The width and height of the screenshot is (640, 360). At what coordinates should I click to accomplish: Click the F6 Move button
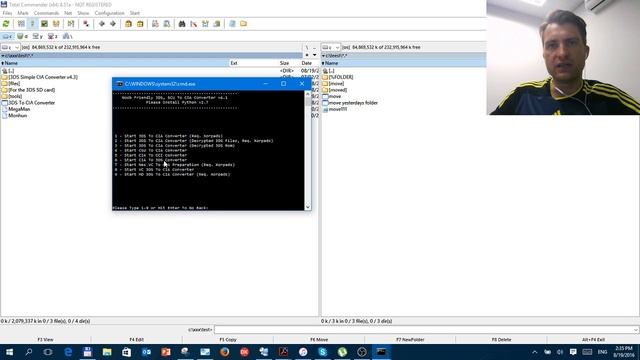[x=319, y=340]
